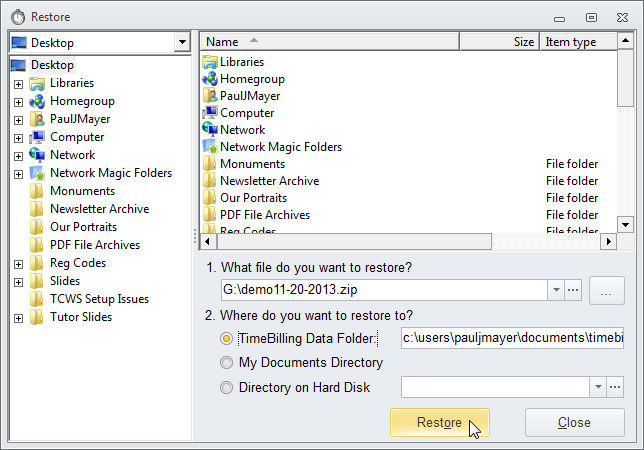Select the PaulJMayer user folder icon in tree
Image resolution: width=644 pixels, height=450 pixels.
point(38,119)
